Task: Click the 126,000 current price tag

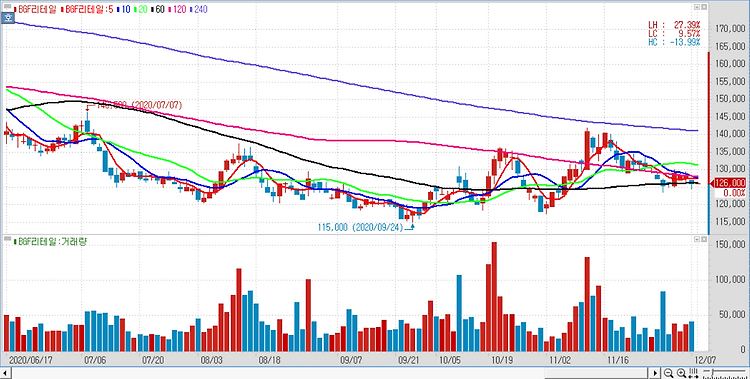Action: (729, 183)
